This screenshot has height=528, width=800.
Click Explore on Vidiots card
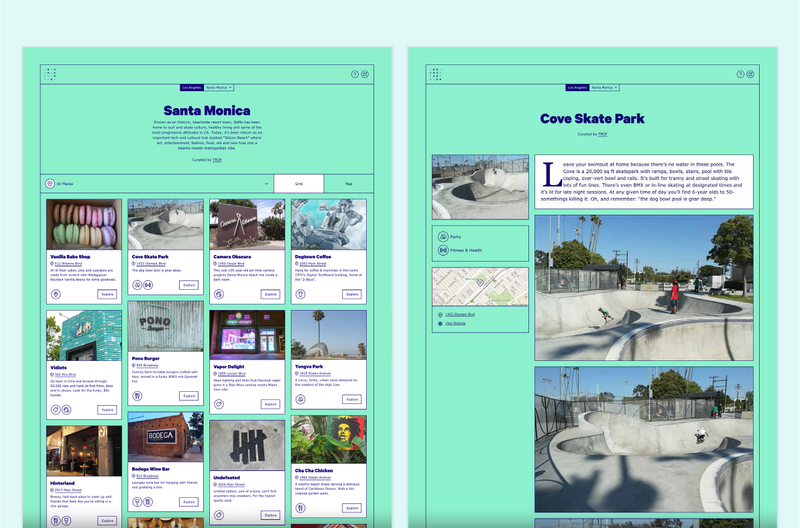pos(107,410)
